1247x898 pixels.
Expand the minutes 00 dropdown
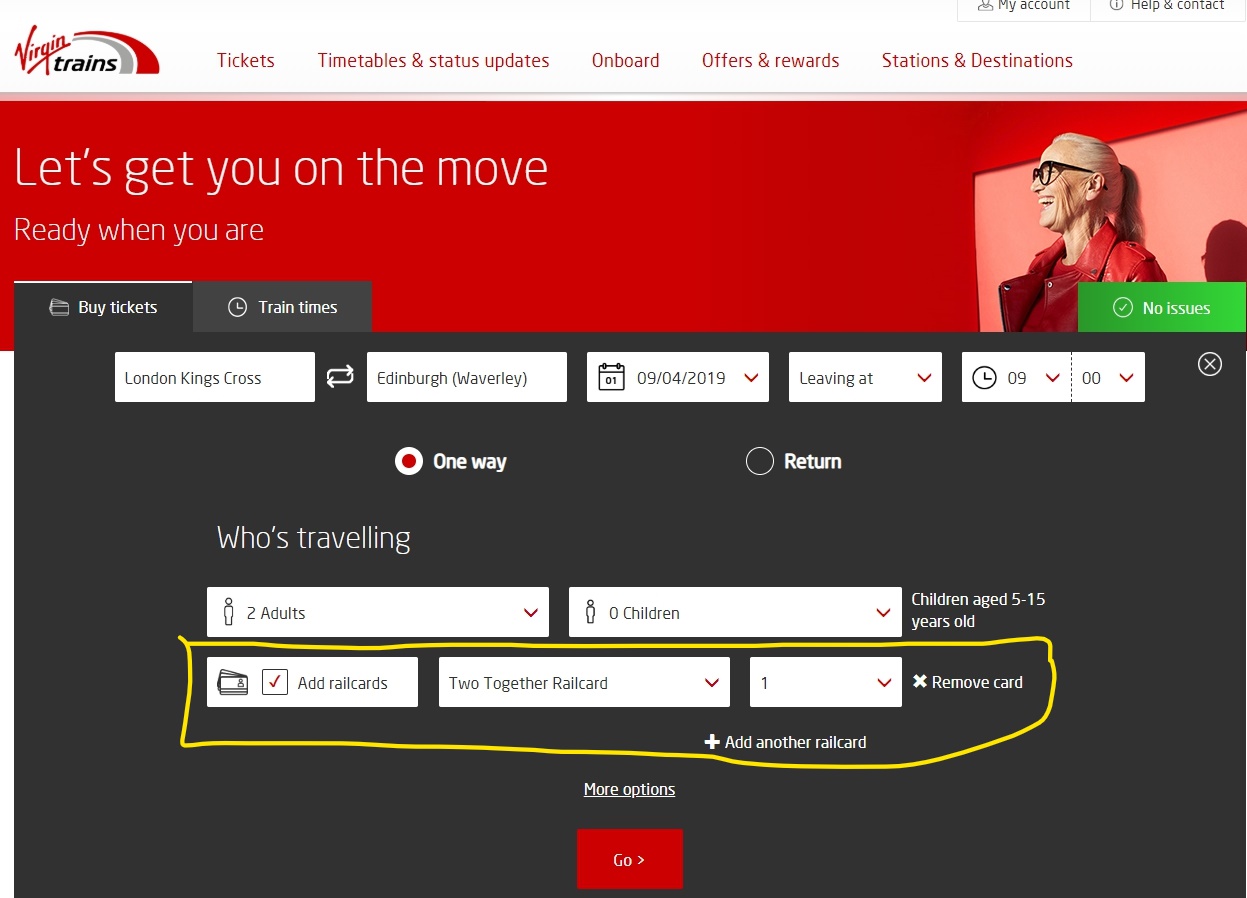(1108, 377)
